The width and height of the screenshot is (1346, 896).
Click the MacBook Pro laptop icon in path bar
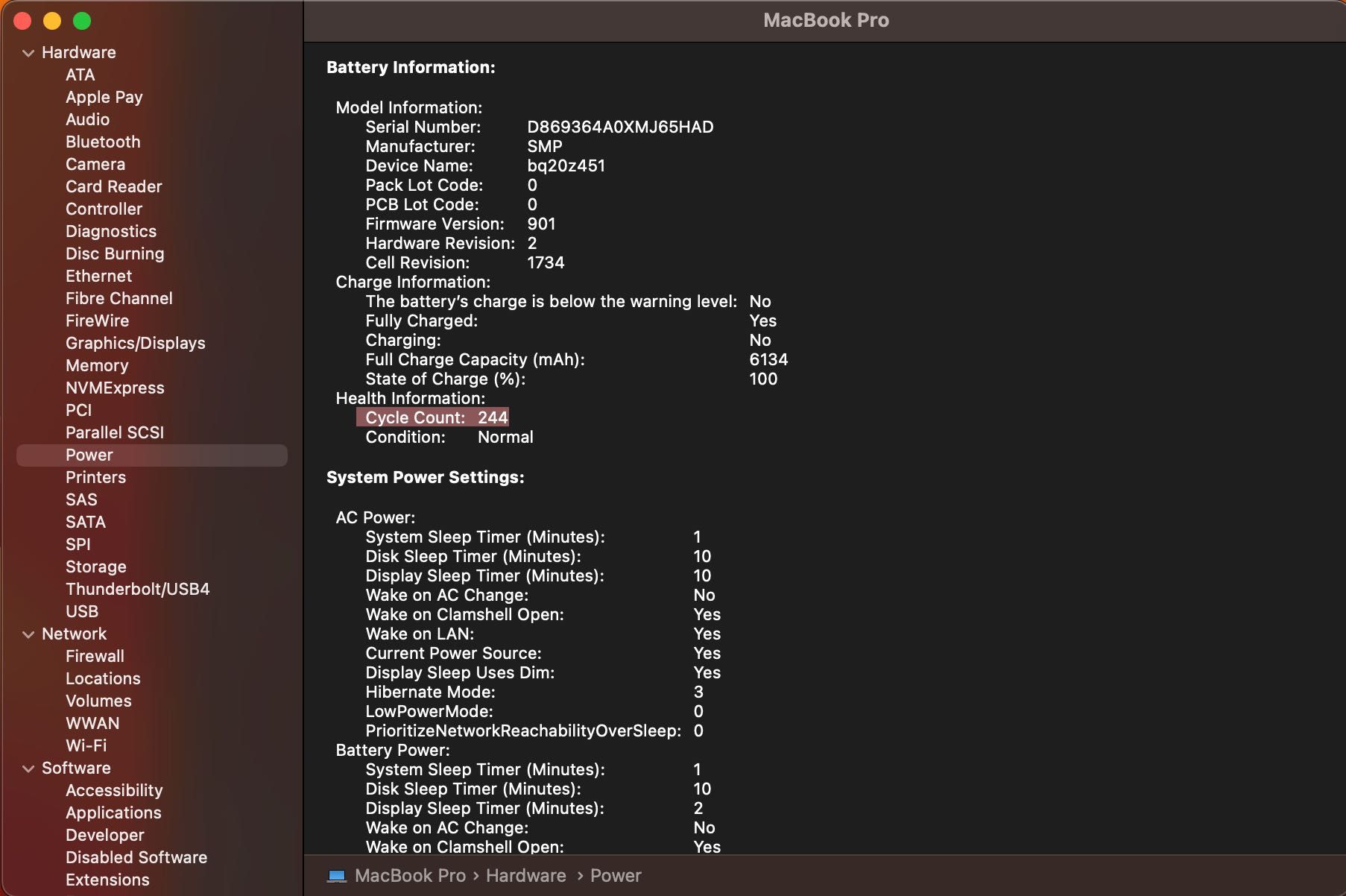click(337, 876)
